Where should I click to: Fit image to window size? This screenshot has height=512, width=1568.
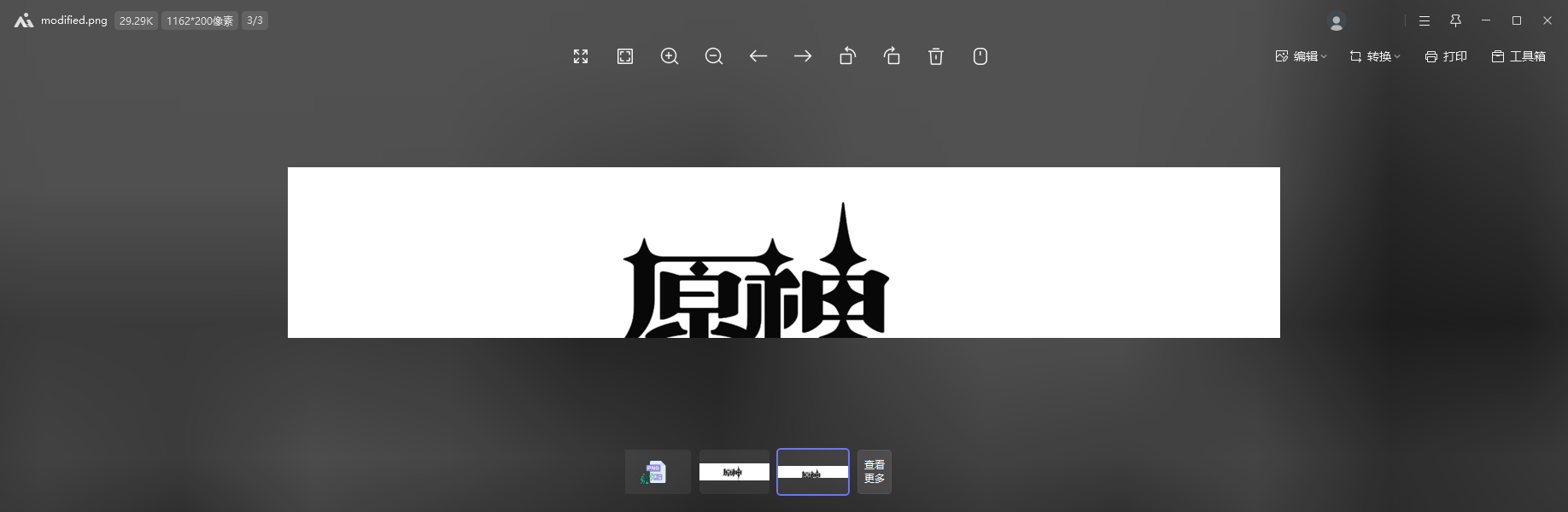[x=625, y=56]
